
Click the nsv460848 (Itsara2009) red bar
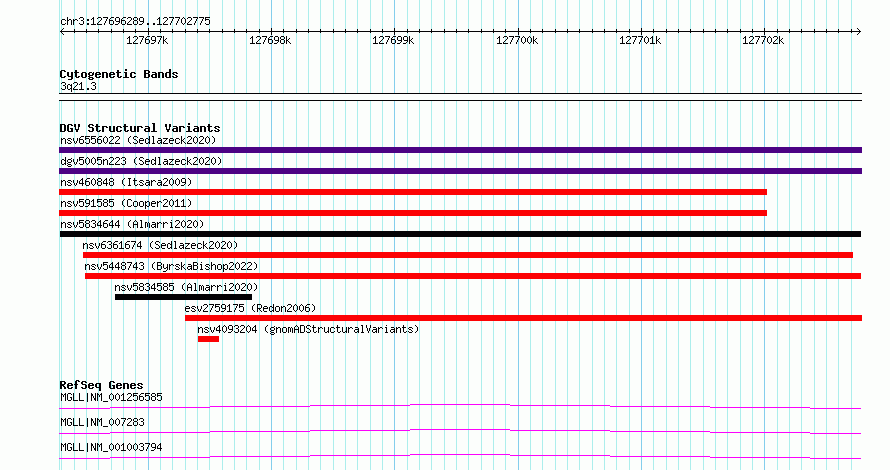(413, 192)
